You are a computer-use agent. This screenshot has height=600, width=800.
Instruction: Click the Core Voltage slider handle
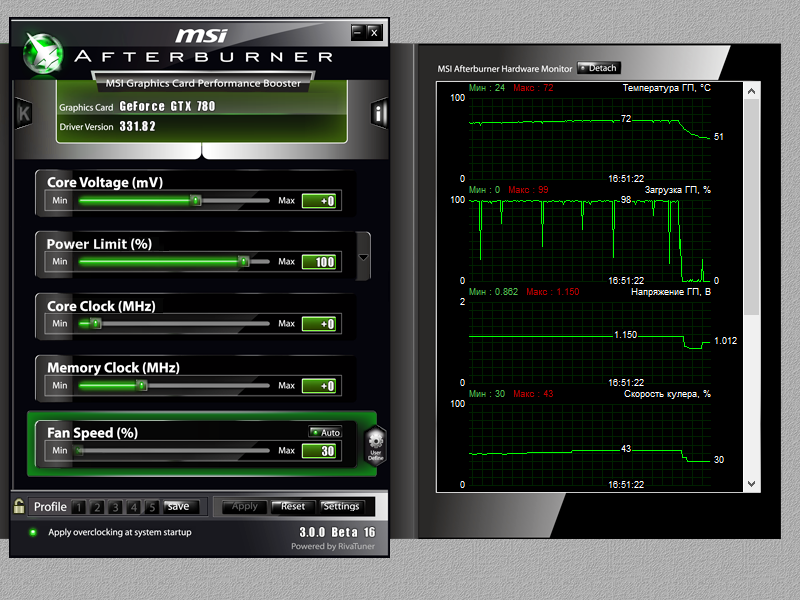coord(196,200)
